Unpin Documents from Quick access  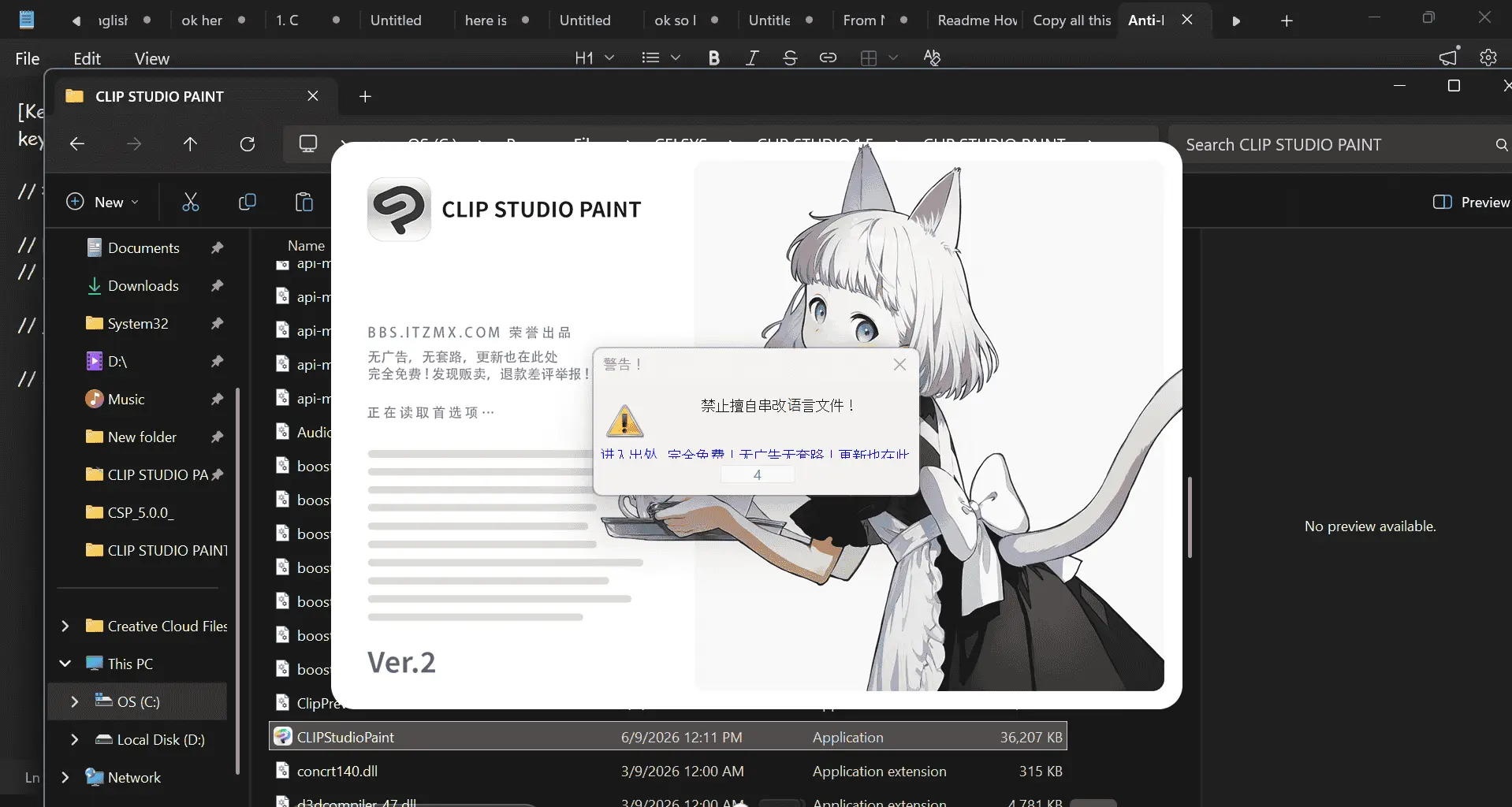point(217,247)
